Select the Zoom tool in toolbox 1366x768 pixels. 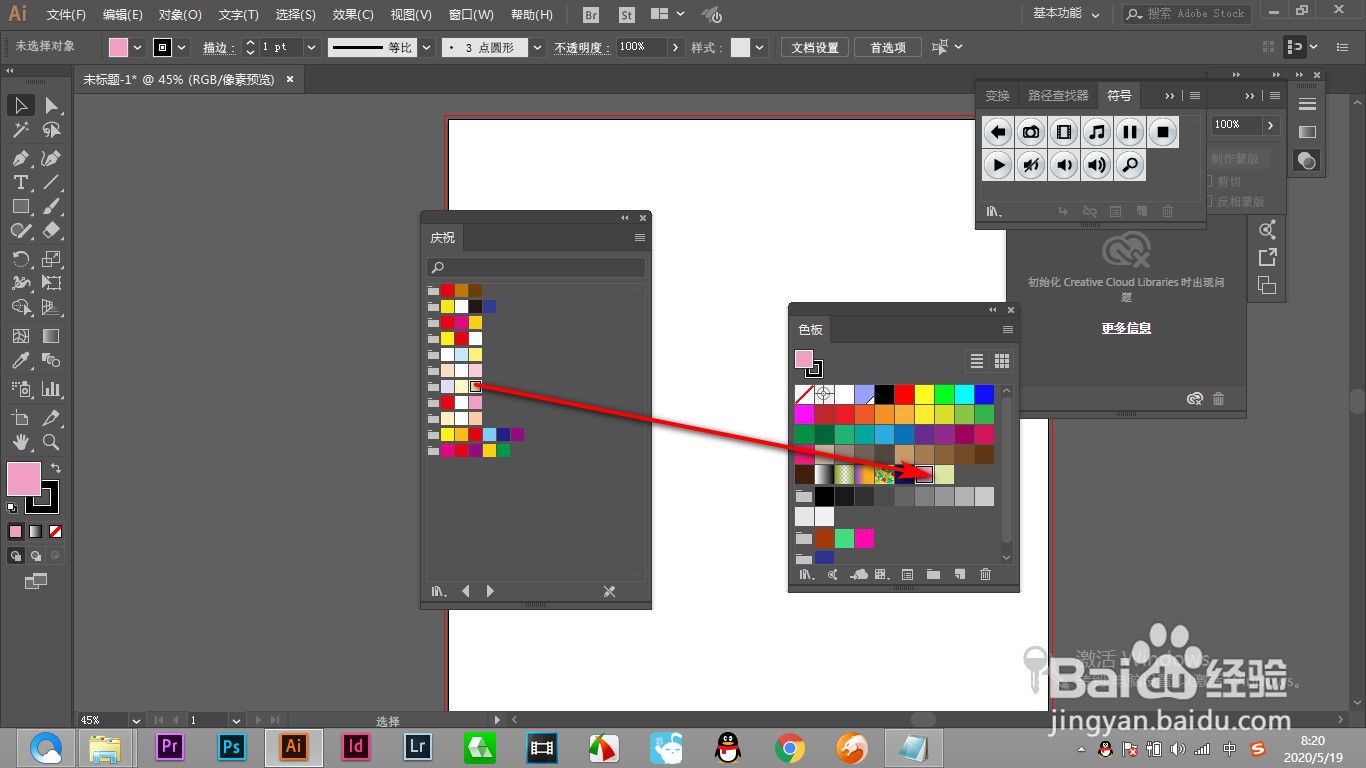(x=52, y=442)
